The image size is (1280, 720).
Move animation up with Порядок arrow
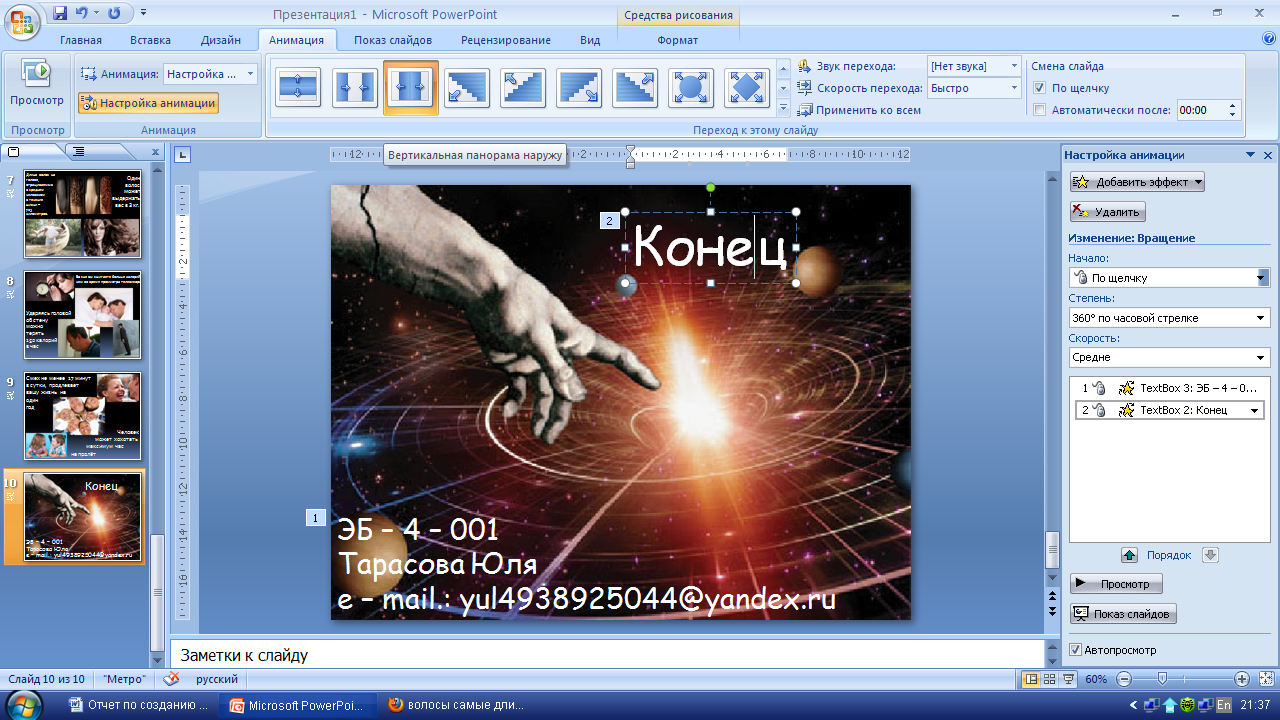click(x=1129, y=555)
